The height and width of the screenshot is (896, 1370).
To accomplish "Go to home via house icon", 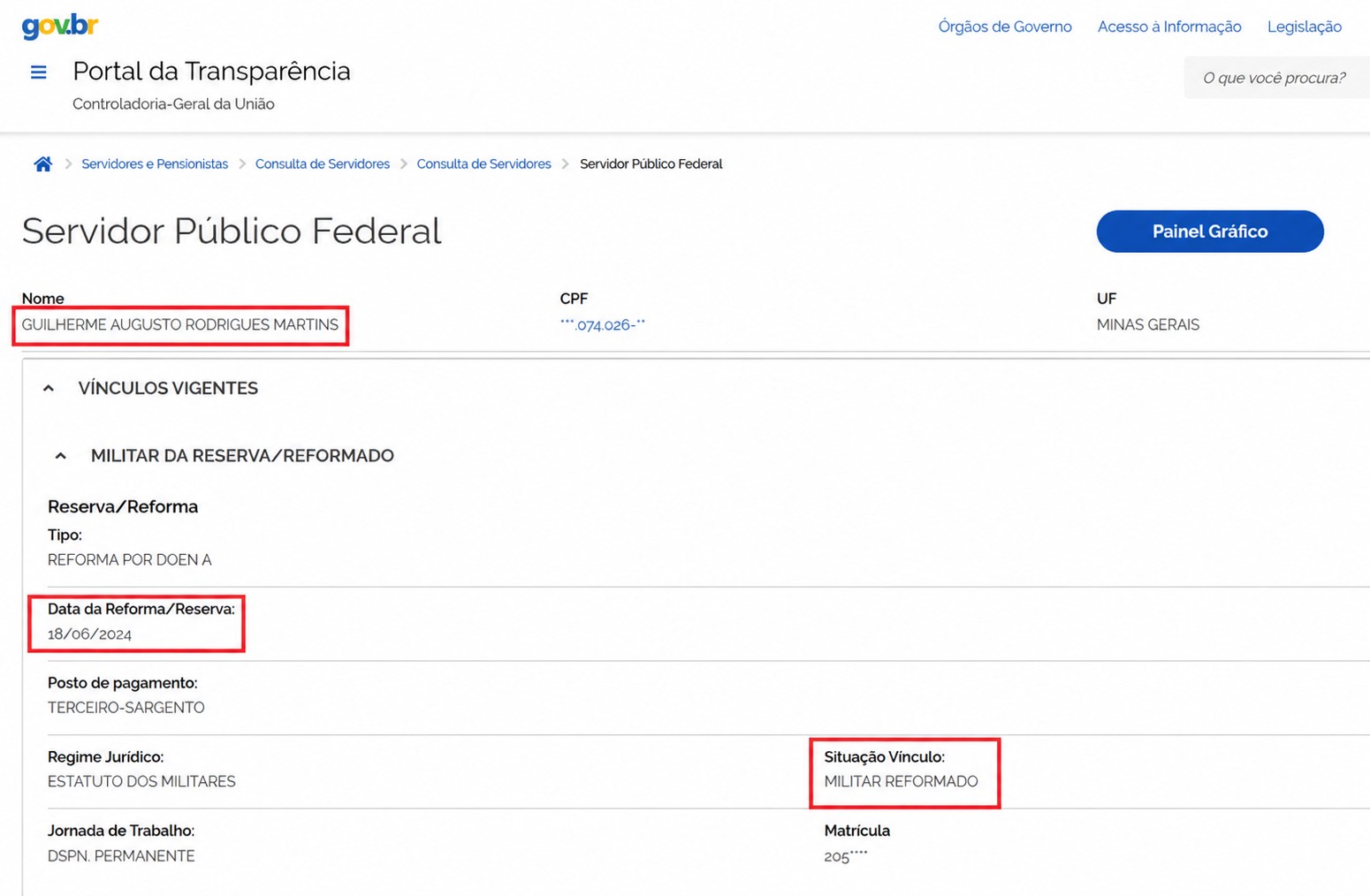I will tap(42, 163).
